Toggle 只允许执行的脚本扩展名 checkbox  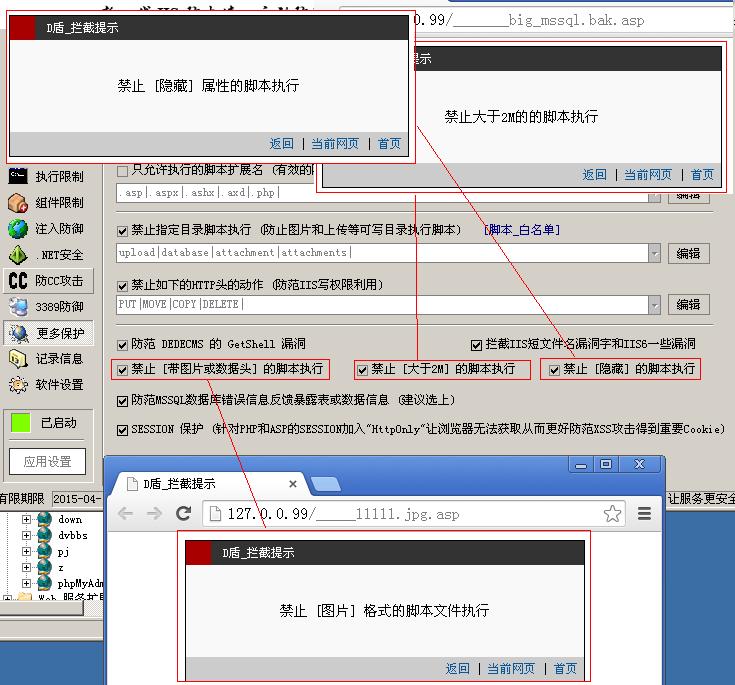click(122, 171)
